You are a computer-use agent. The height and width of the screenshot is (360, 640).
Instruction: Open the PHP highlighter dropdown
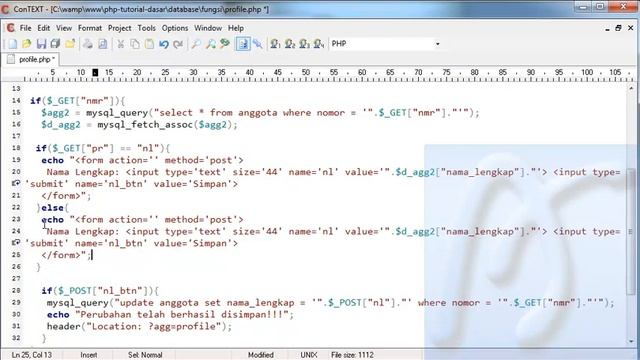point(438,44)
